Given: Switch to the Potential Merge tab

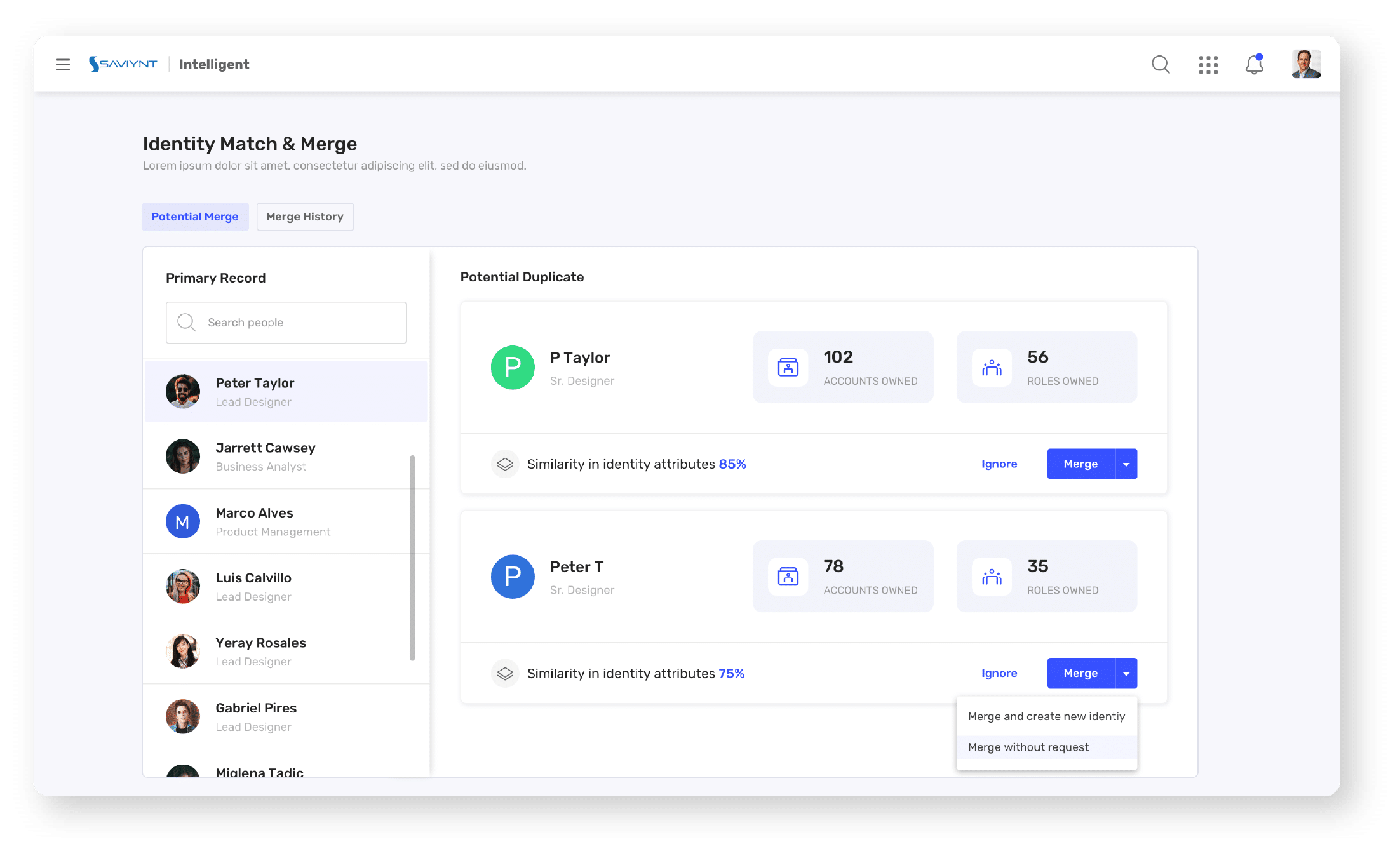Looking at the screenshot, I should coord(195,217).
